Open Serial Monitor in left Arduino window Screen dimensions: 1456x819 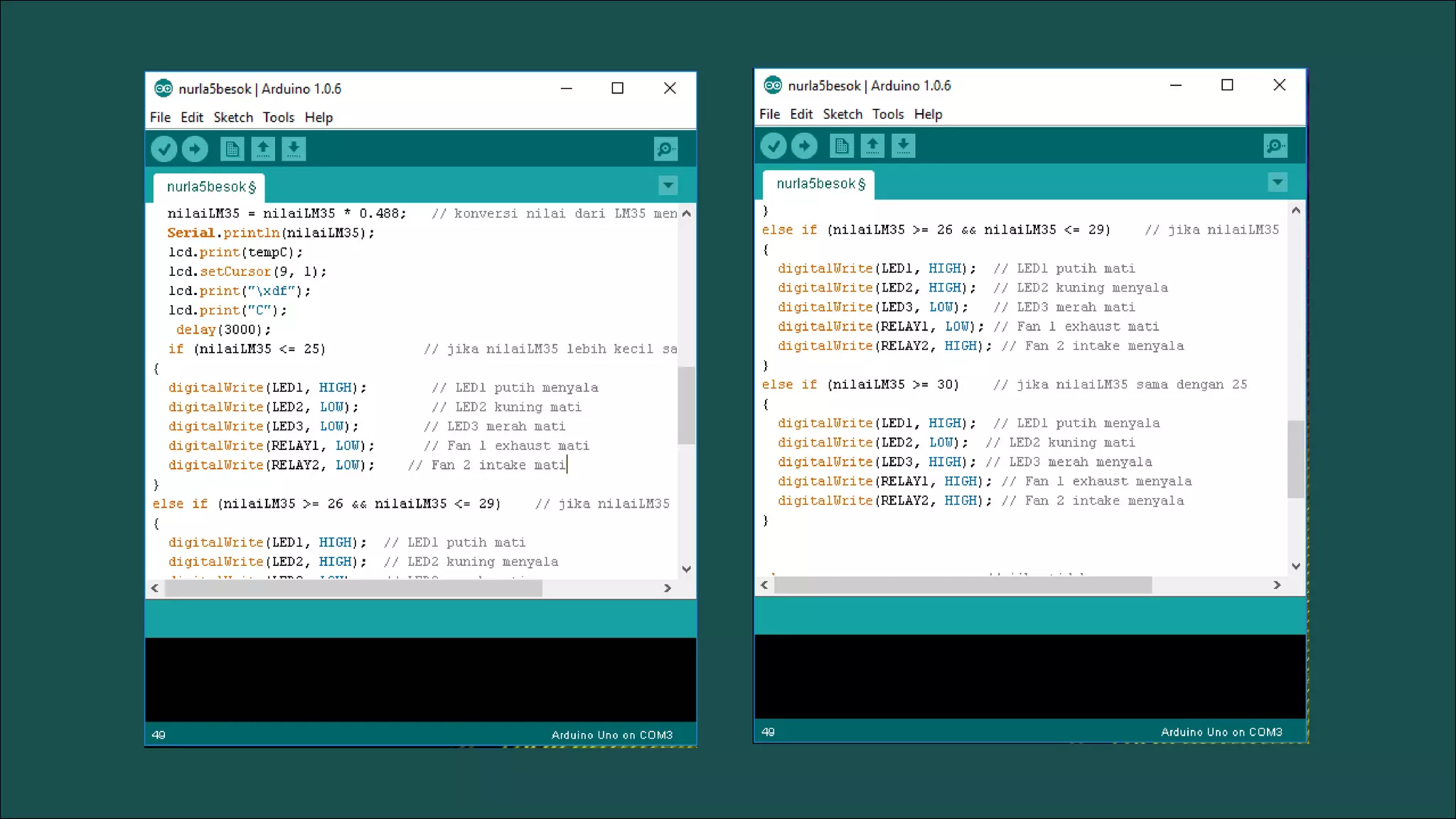[x=665, y=149]
